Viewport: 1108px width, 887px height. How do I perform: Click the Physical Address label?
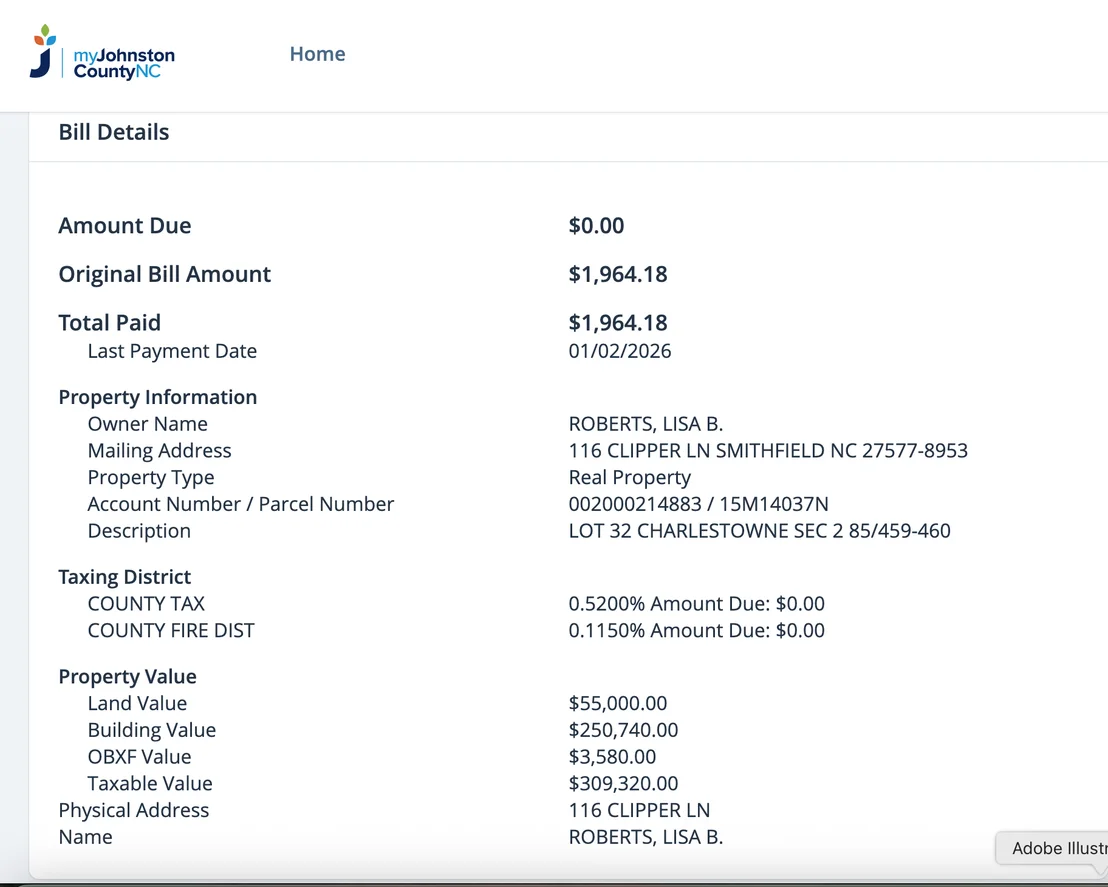[134, 811]
